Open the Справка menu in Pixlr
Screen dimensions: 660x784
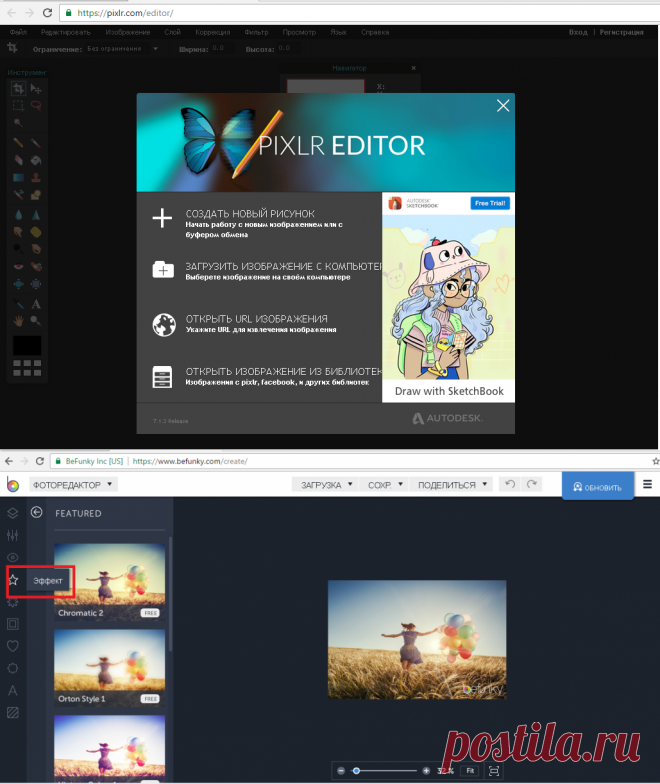[375, 32]
